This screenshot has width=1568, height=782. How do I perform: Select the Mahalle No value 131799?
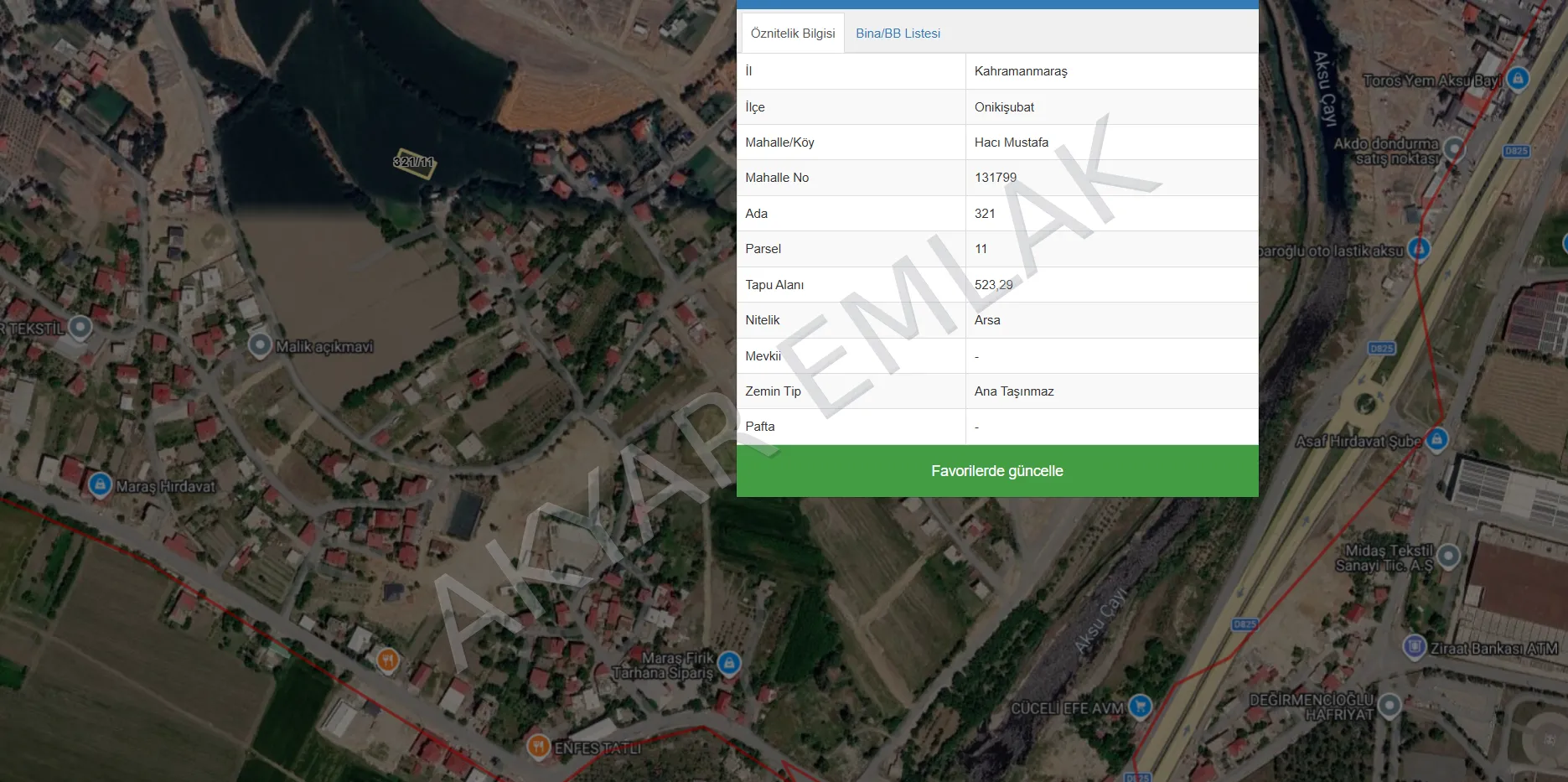click(x=996, y=178)
